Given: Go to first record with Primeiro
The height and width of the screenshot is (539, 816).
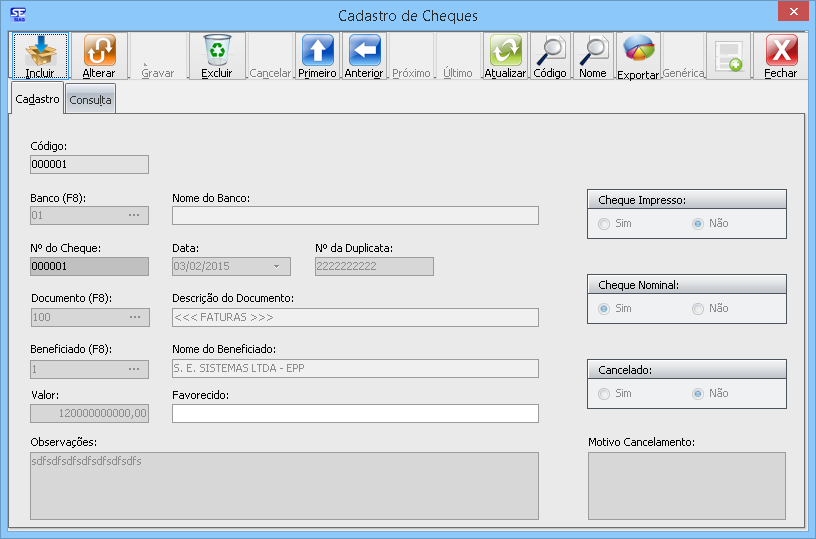Looking at the screenshot, I should click(317, 50).
